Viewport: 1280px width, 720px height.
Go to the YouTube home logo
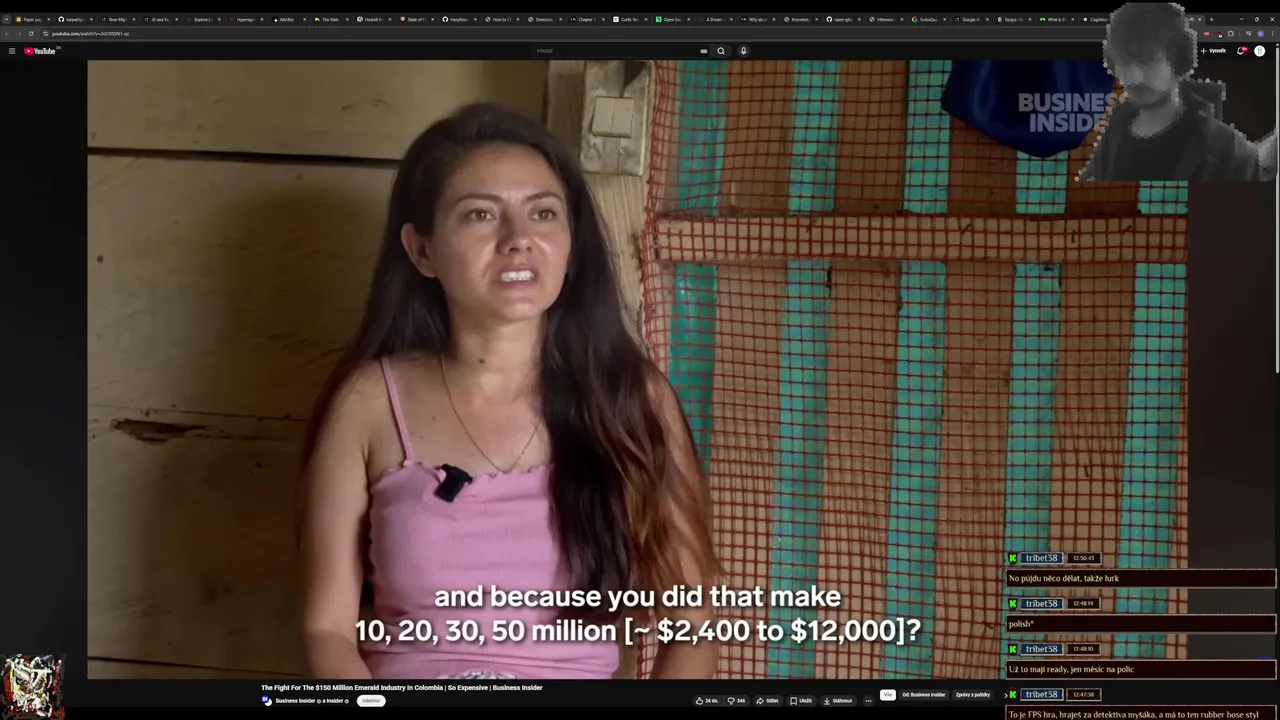point(40,51)
